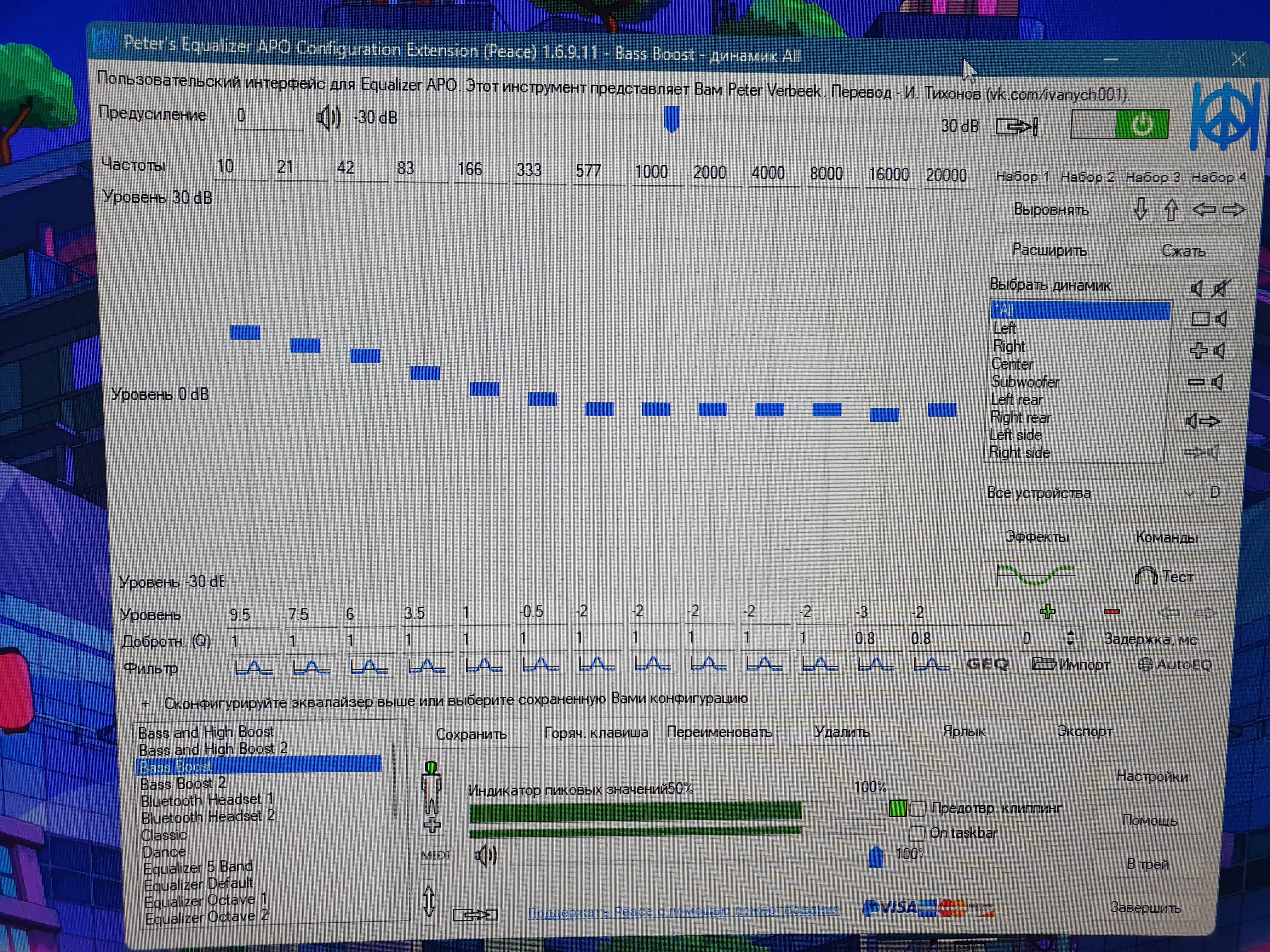This screenshot has height=952, width=1270.
Task: Add a band with green plus icon
Action: tap(1047, 612)
